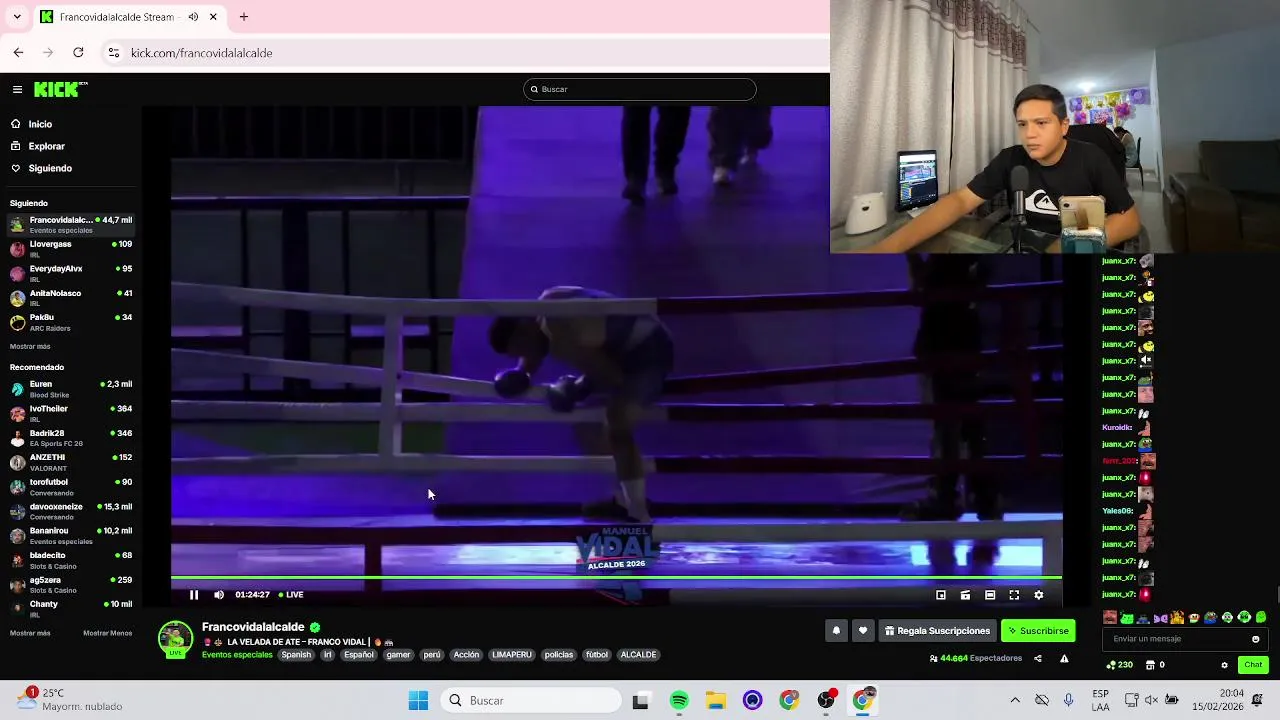The height and width of the screenshot is (720, 1280).
Task: Click the Eventos especiales category link
Action: [237, 655]
